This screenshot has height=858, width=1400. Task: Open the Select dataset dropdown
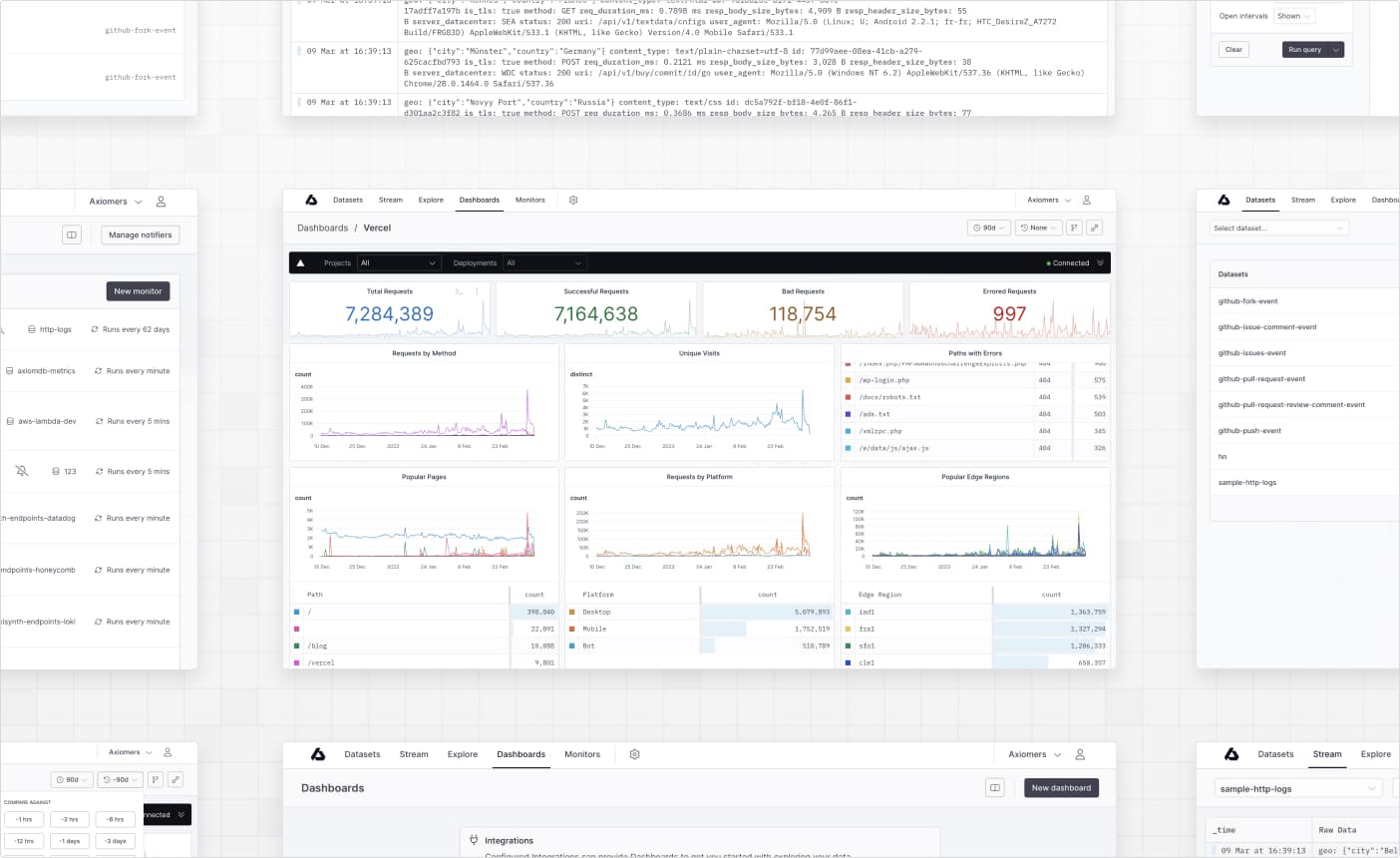[1279, 228]
